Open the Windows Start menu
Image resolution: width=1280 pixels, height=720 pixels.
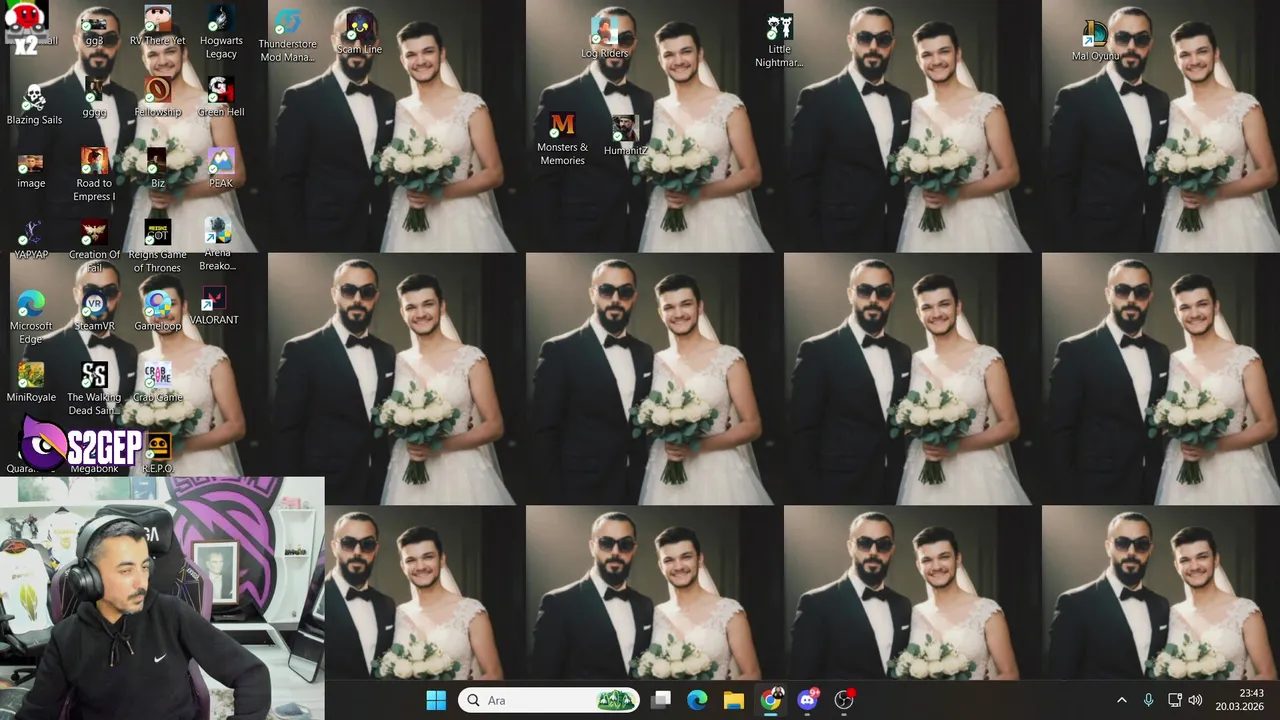[x=436, y=700]
